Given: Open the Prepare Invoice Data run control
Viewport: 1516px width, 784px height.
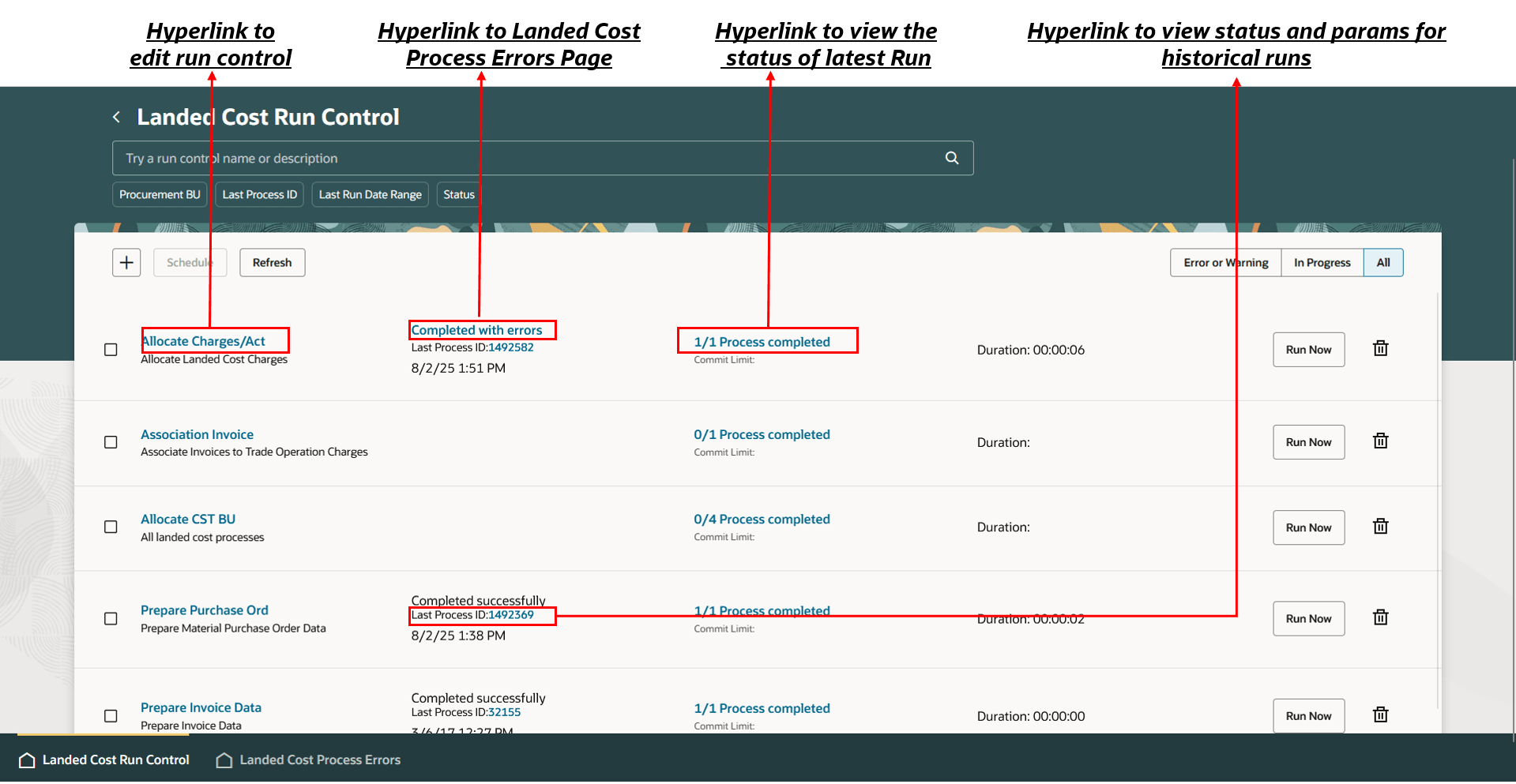Looking at the screenshot, I should pyautogui.click(x=201, y=707).
